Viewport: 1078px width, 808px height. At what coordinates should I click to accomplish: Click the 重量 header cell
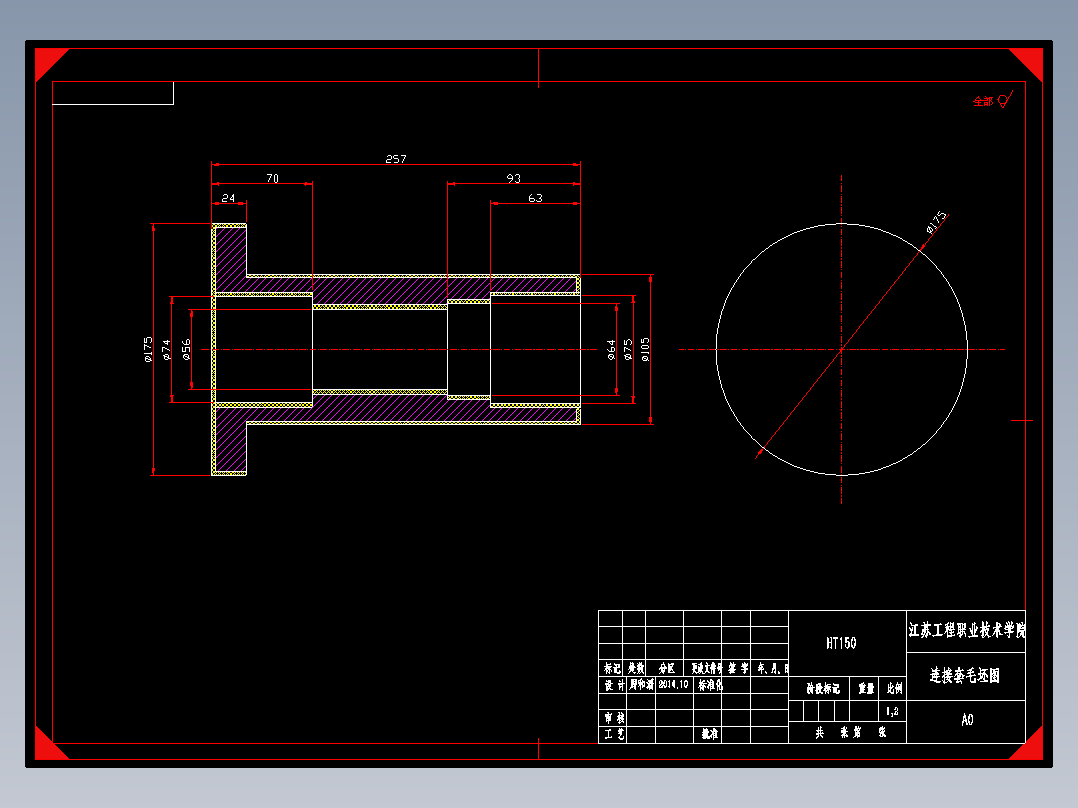pyautogui.click(x=866, y=688)
